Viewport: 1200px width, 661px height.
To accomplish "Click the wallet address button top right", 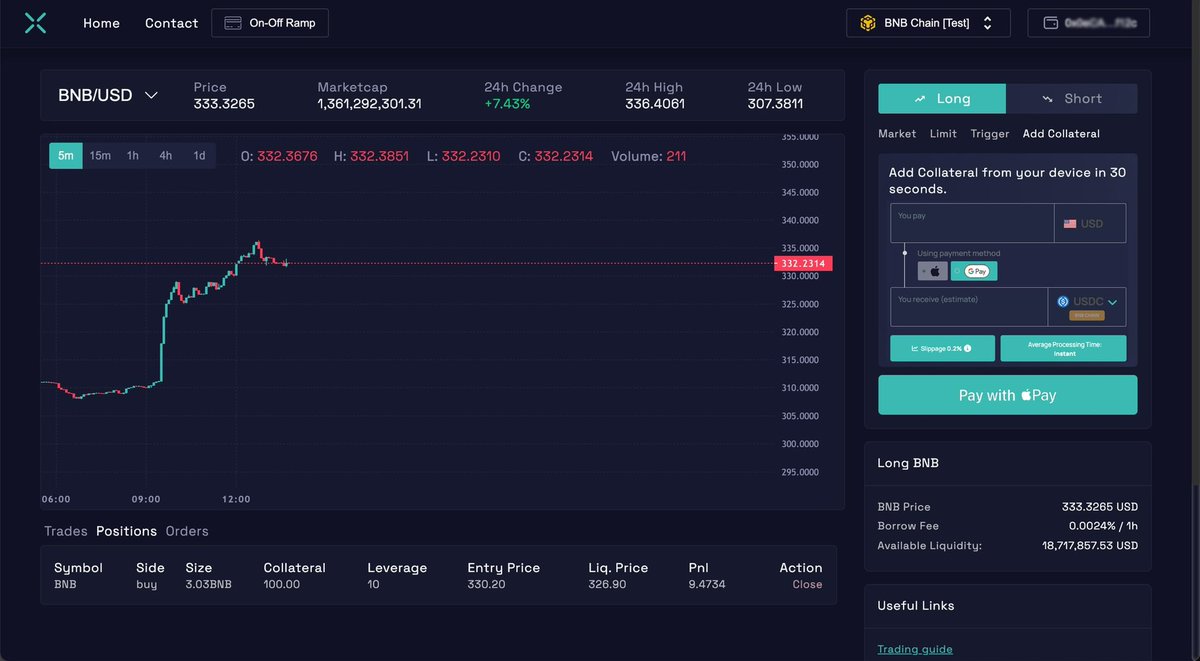I will coord(1088,22).
